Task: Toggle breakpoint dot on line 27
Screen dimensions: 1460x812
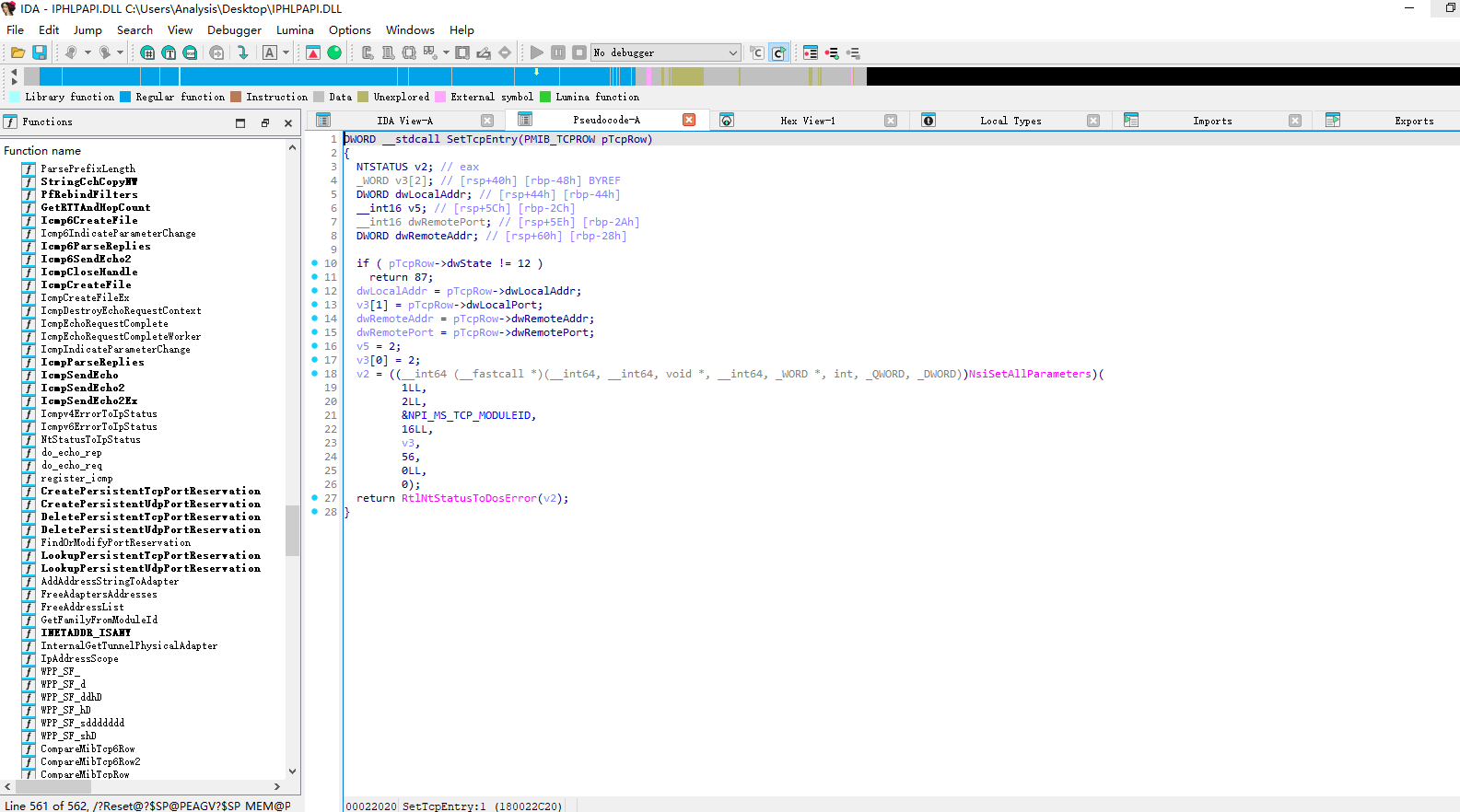Action: (x=315, y=498)
